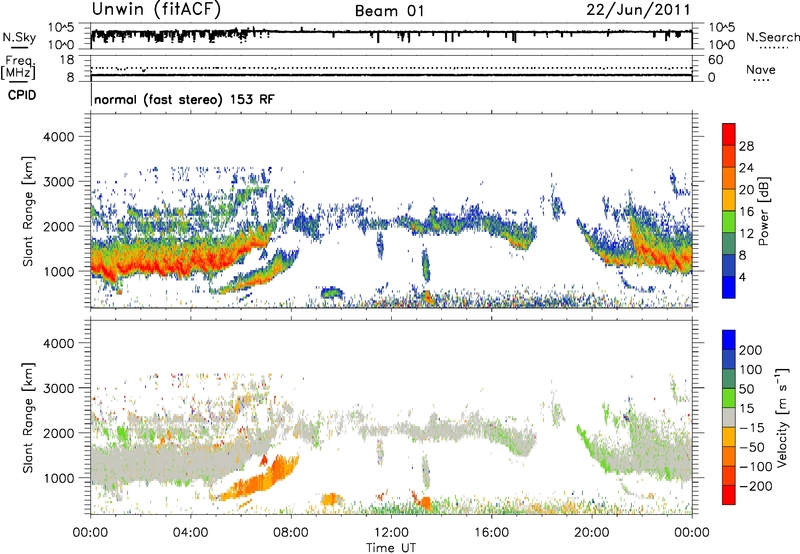Click the "Velocity [m s-1]" color bar title
Screen dimensions: 800x554
click(x=783, y=417)
